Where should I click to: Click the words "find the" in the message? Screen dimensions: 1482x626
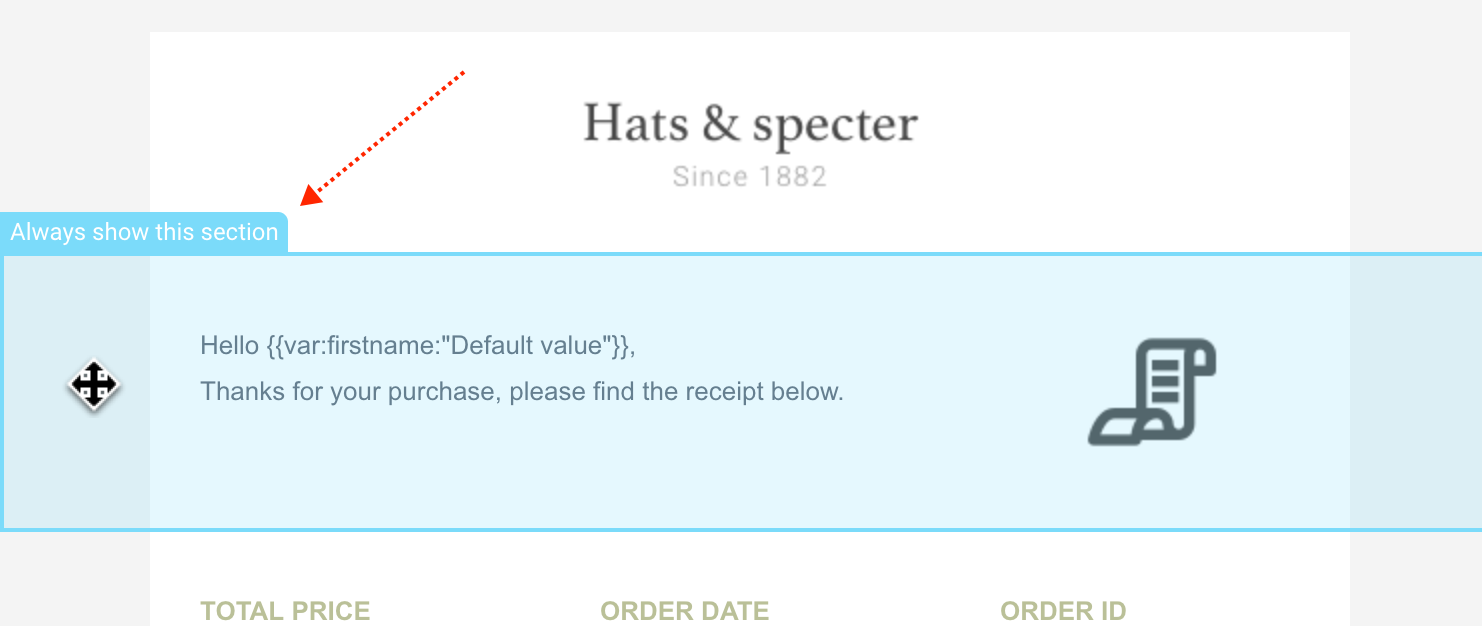point(640,391)
